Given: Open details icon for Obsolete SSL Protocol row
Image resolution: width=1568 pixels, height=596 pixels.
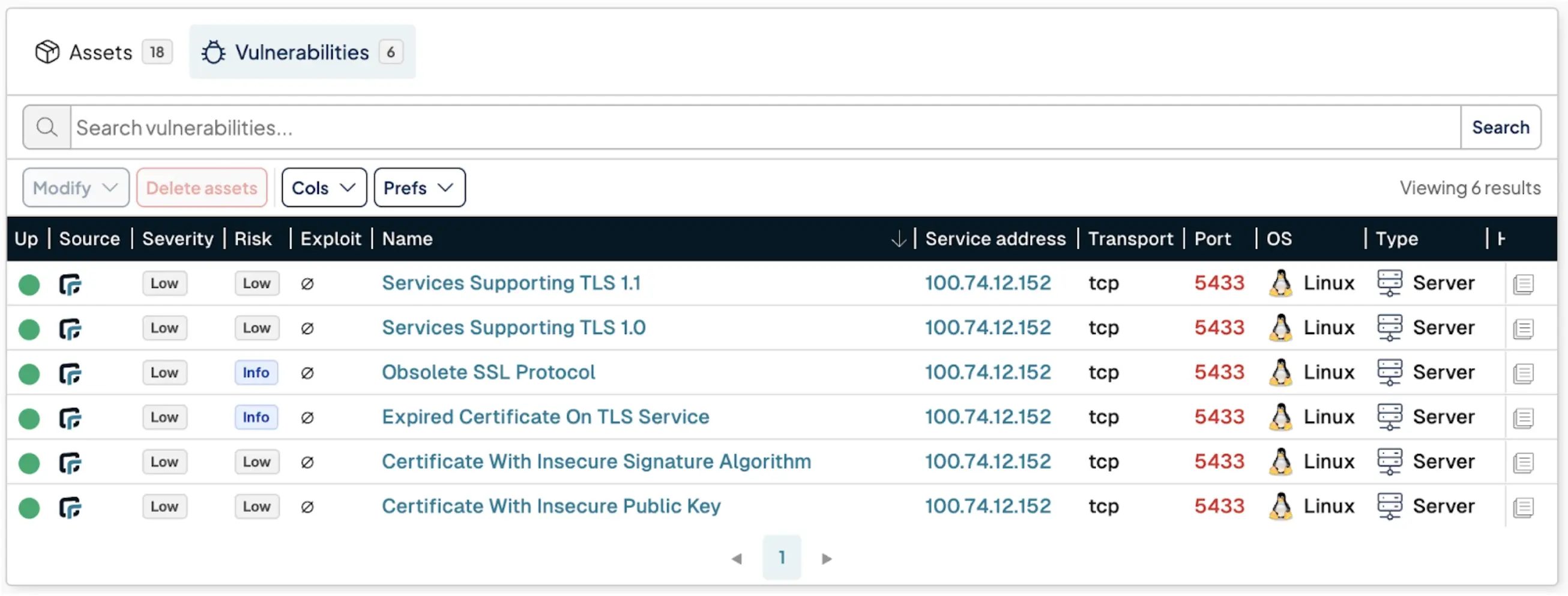Looking at the screenshot, I should coord(1523,373).
